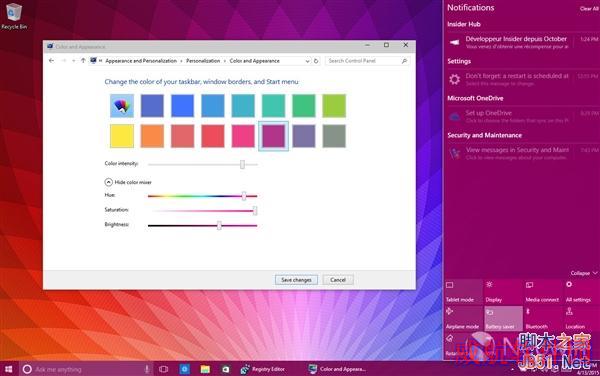Toggle Battery saver quick action
This screenshot has height=376, width=600.
click(503, 318)
